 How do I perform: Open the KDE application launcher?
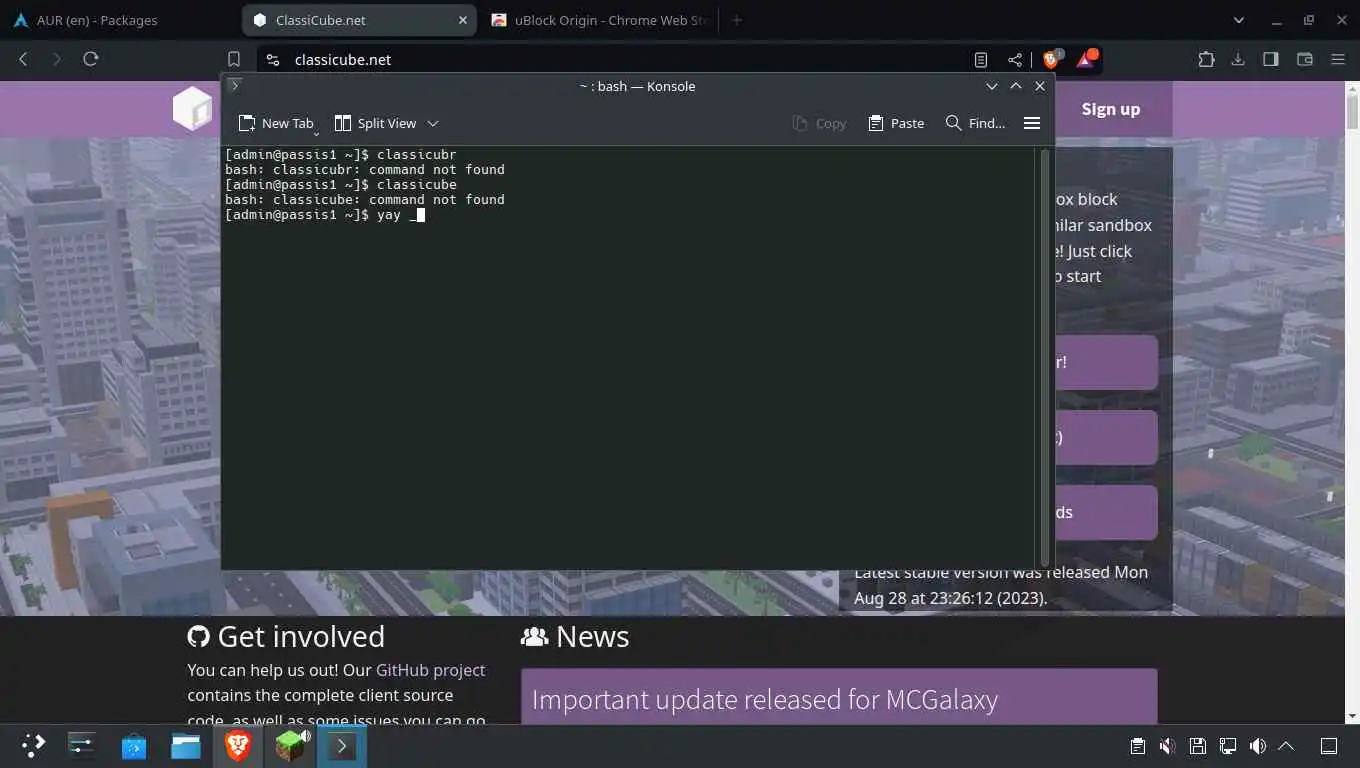[x=33, y=745]
